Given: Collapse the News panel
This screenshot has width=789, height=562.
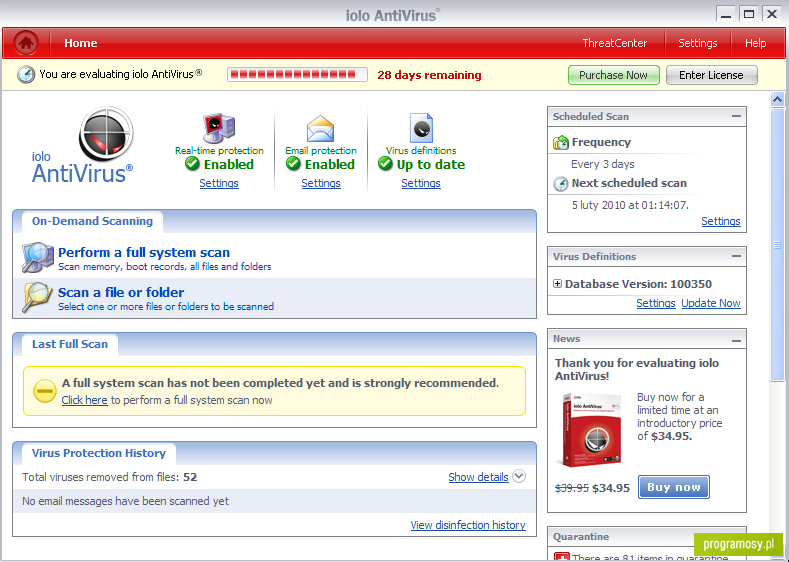Looking at the screenshot, I should [x=736, y=341].
